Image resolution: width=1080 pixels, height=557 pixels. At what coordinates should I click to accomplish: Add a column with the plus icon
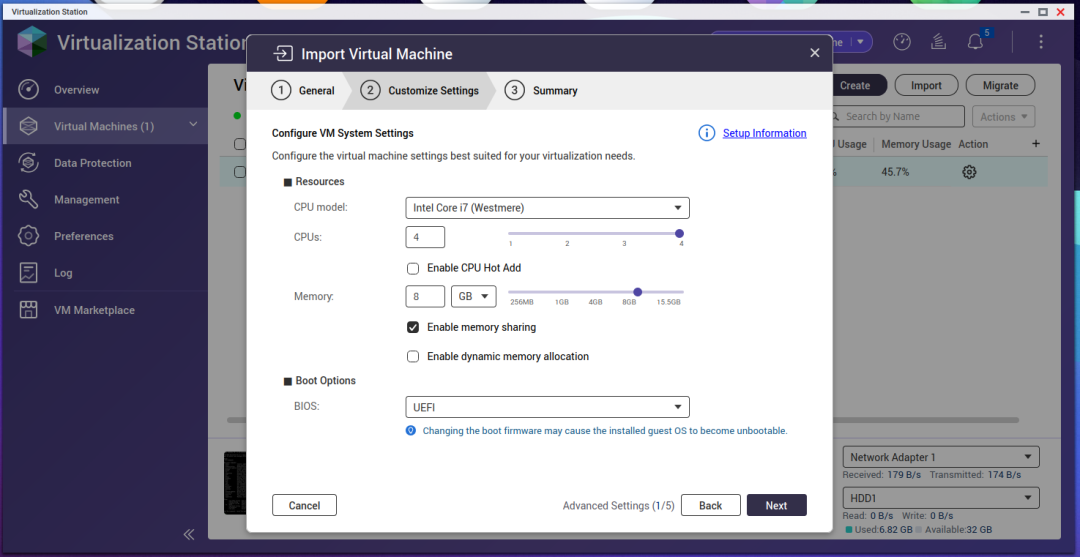[x=1036, y=144]
